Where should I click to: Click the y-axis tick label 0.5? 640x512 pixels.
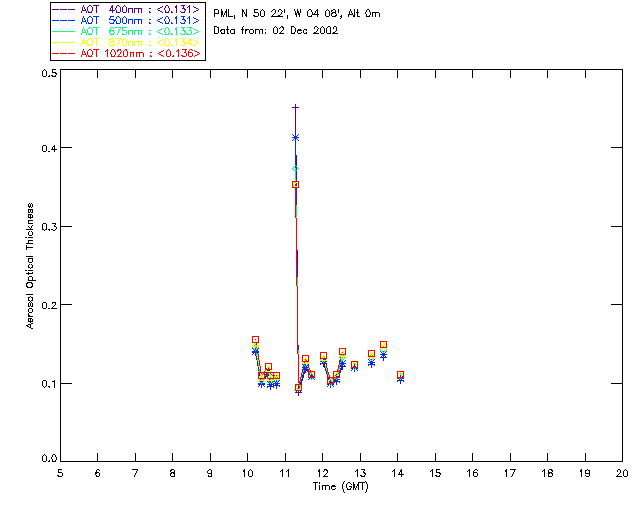(x=49, y=73)
